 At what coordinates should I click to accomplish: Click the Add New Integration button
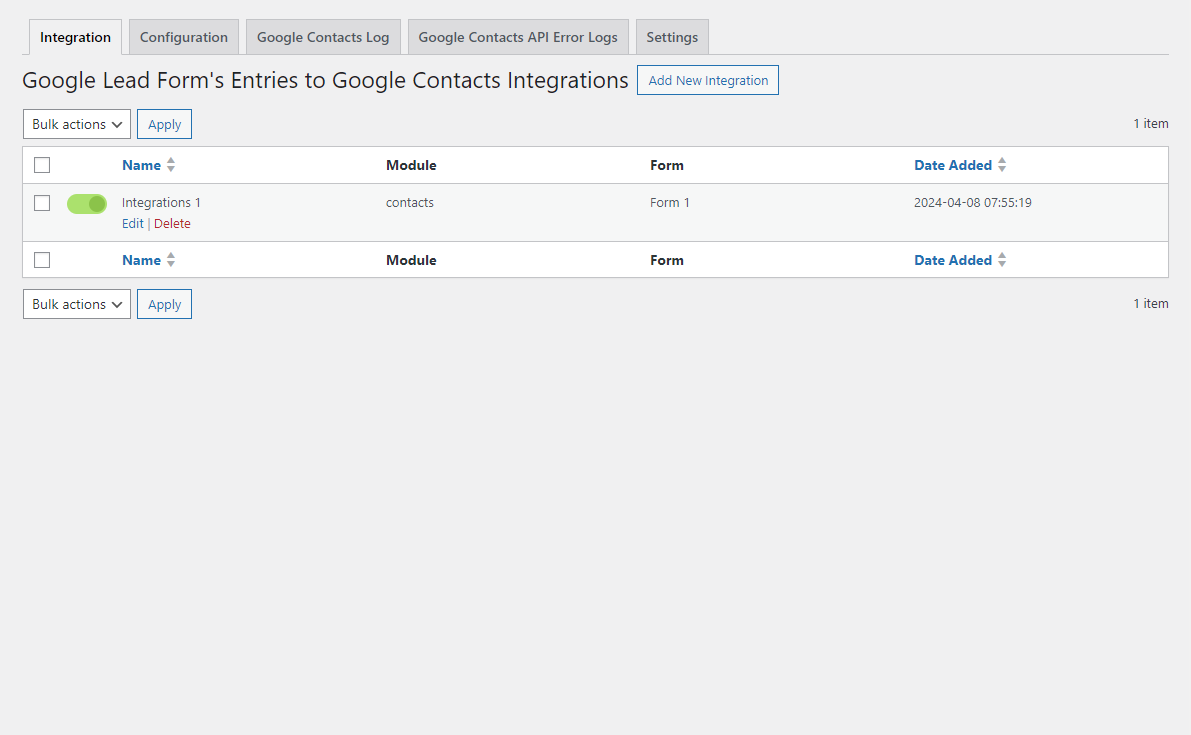point(708,80)
